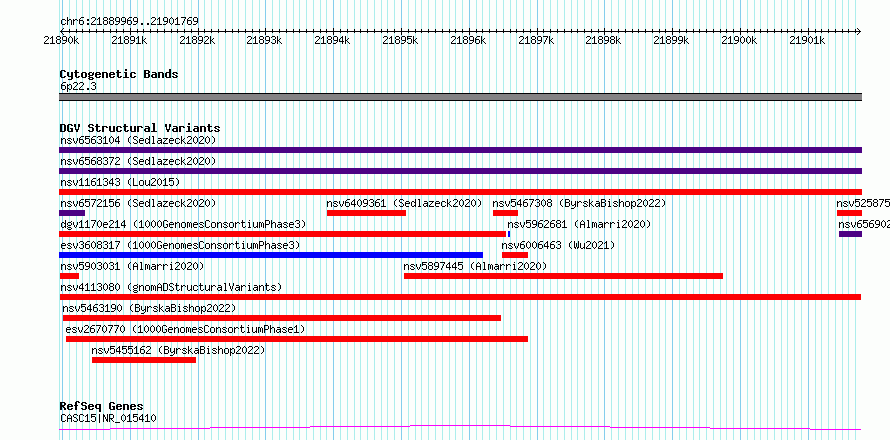Open the CASC15|NR_015410 gene label
Screen dimensions: 890x440
pos(108,419)
